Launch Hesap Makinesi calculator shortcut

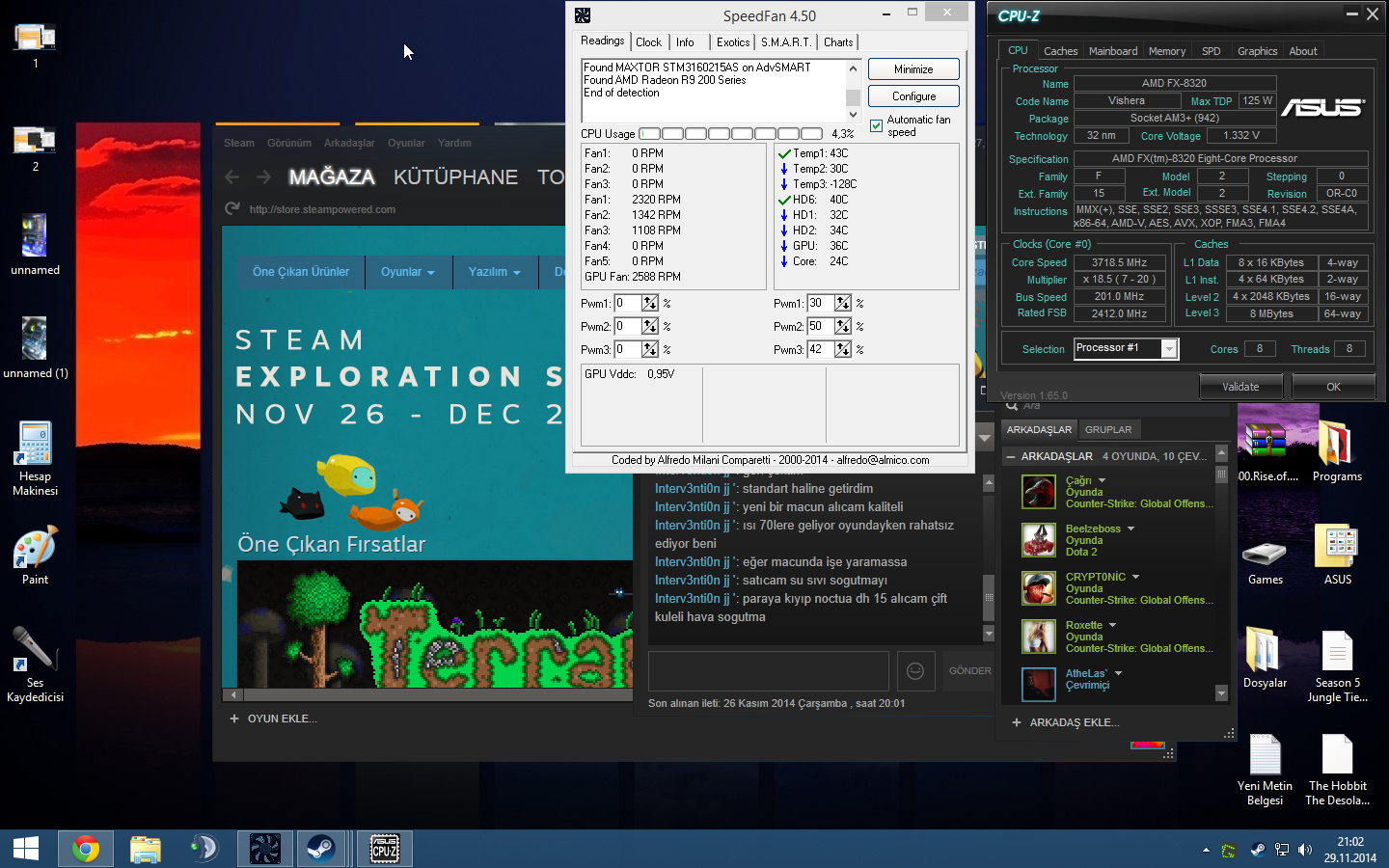point(35,459)
